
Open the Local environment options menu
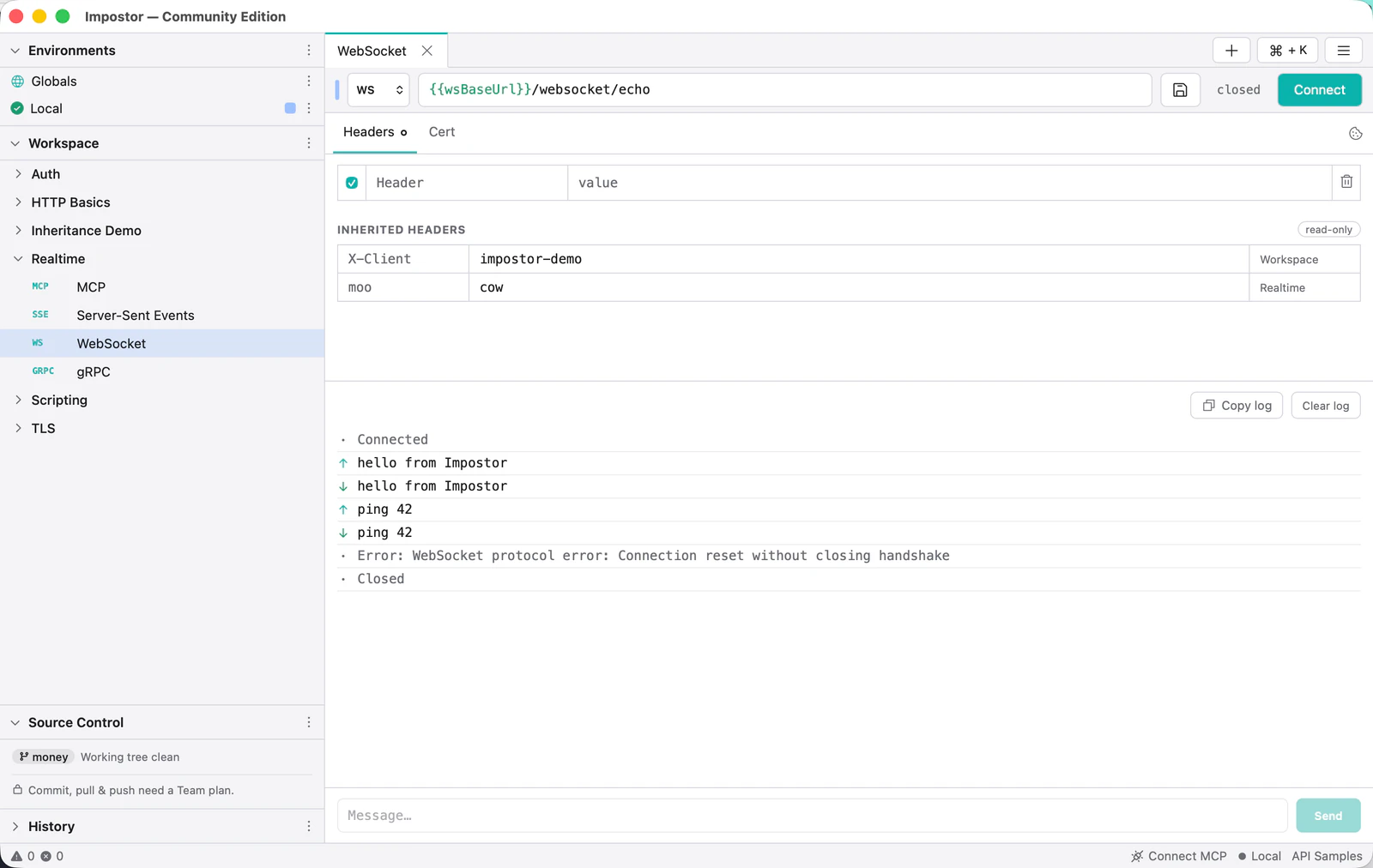coord(309,108)
